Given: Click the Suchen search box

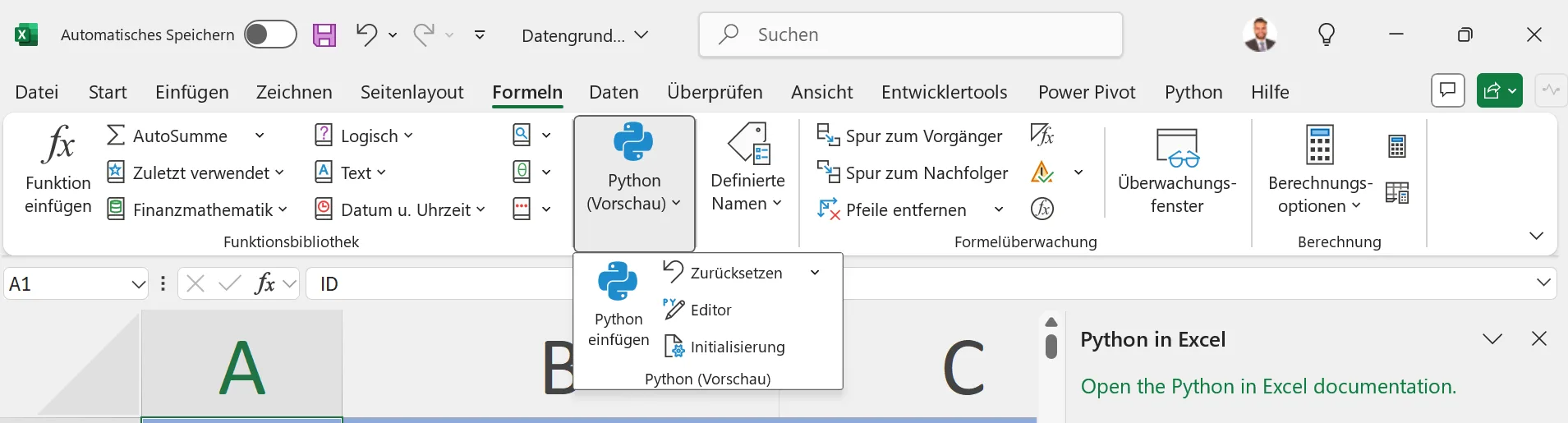Looking at the screenshot, I should click(x=910, y=34).
